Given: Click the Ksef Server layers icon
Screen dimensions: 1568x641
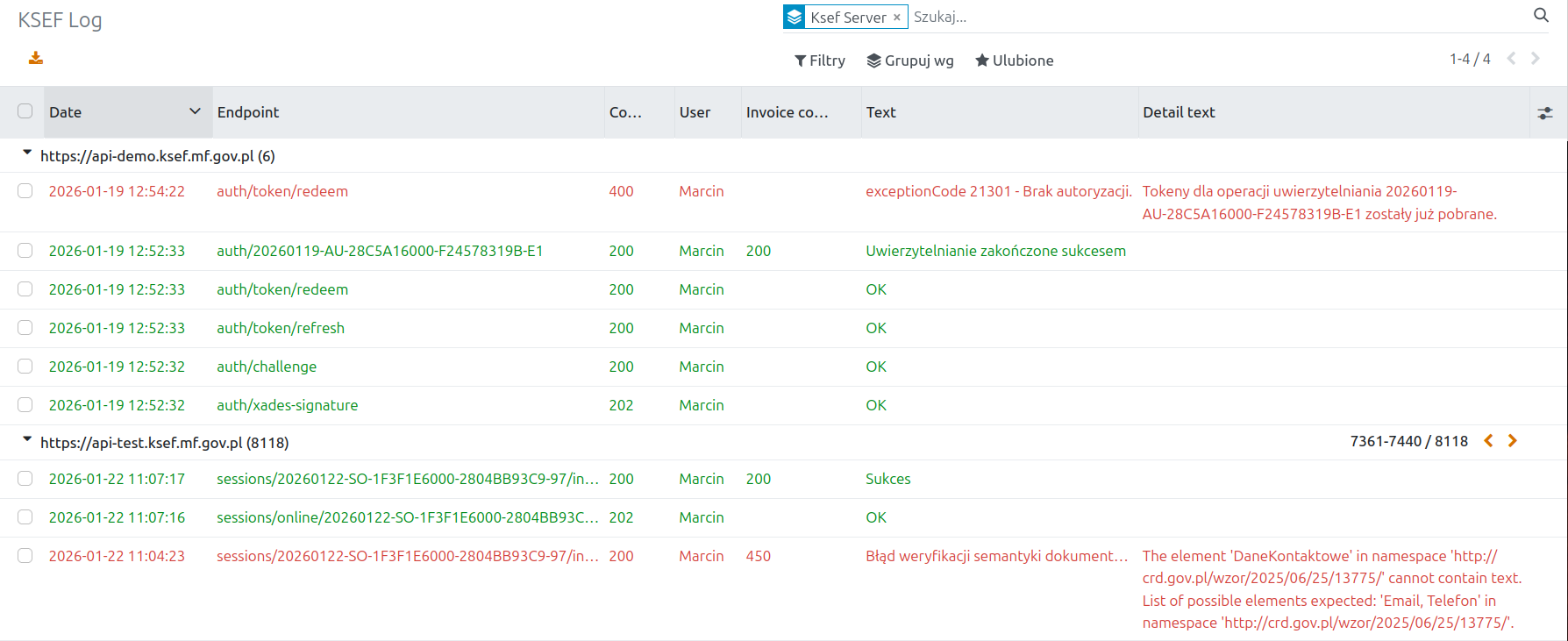Looking at the screenshot, I should click(x=795, y=17).
